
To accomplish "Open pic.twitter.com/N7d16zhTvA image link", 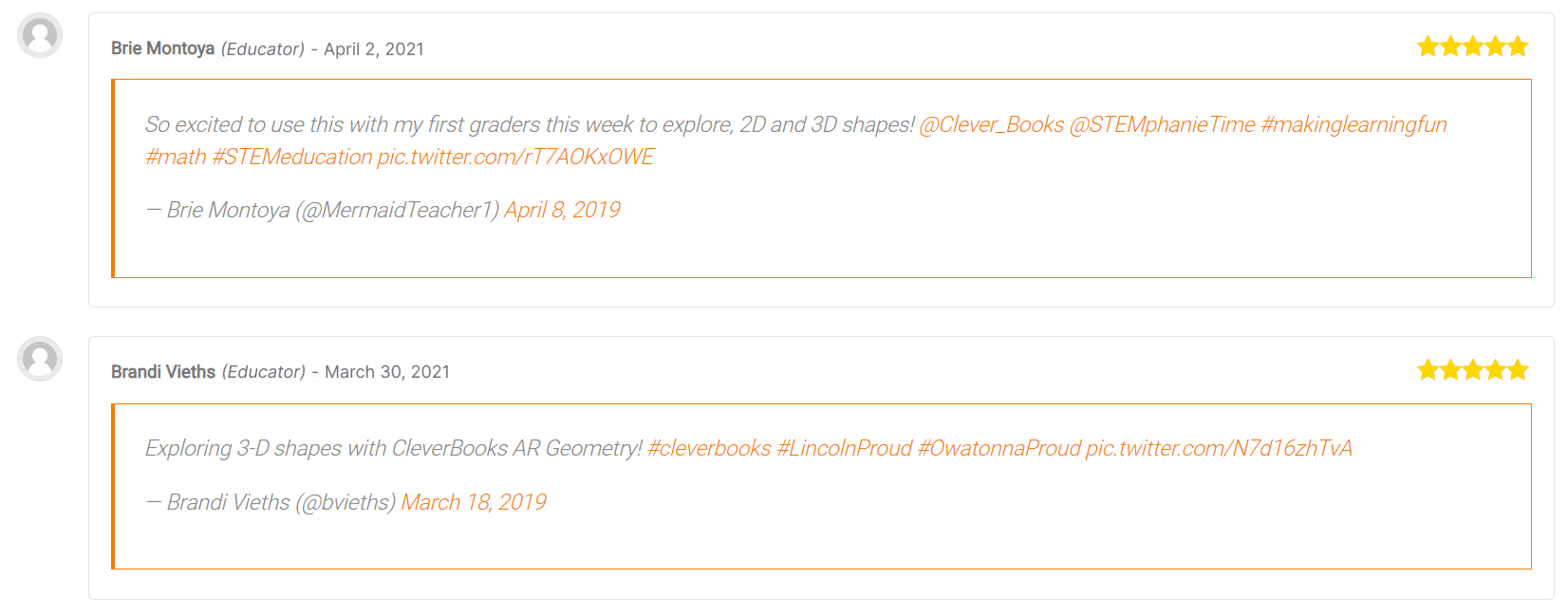I will pos(1219,448).
